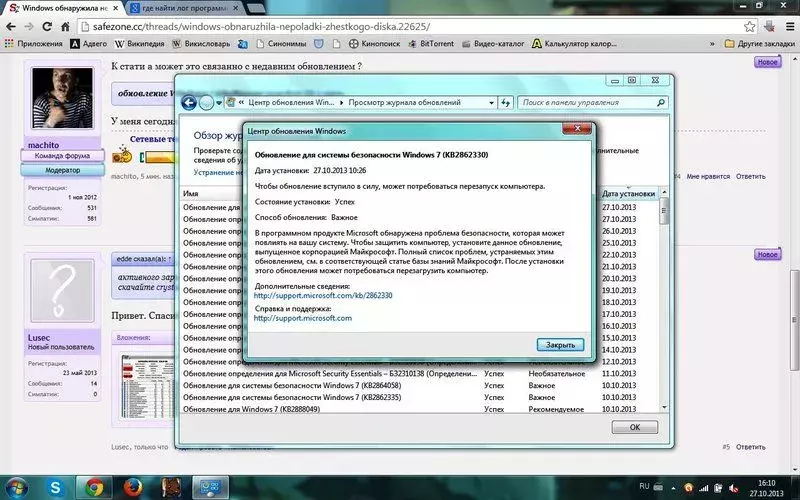The height and width of the screenshot is (500, 800).
Task: Bookmark this page with the star icon
Action: pos(749,27)
